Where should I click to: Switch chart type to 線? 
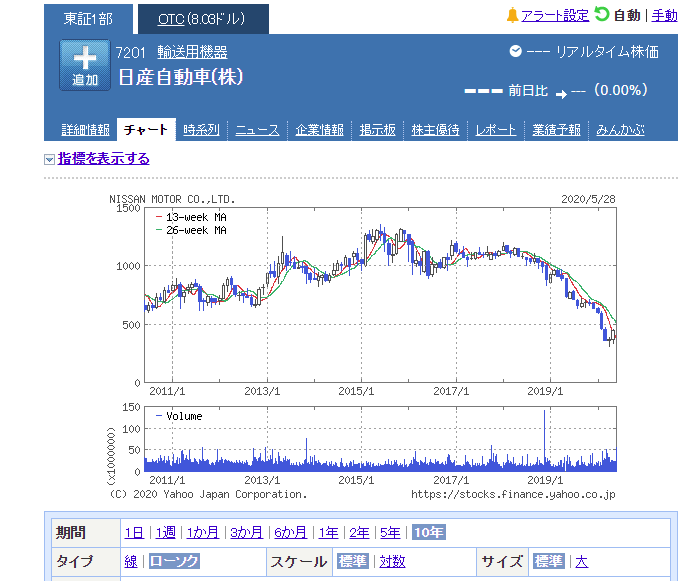[x=131, y=561]
